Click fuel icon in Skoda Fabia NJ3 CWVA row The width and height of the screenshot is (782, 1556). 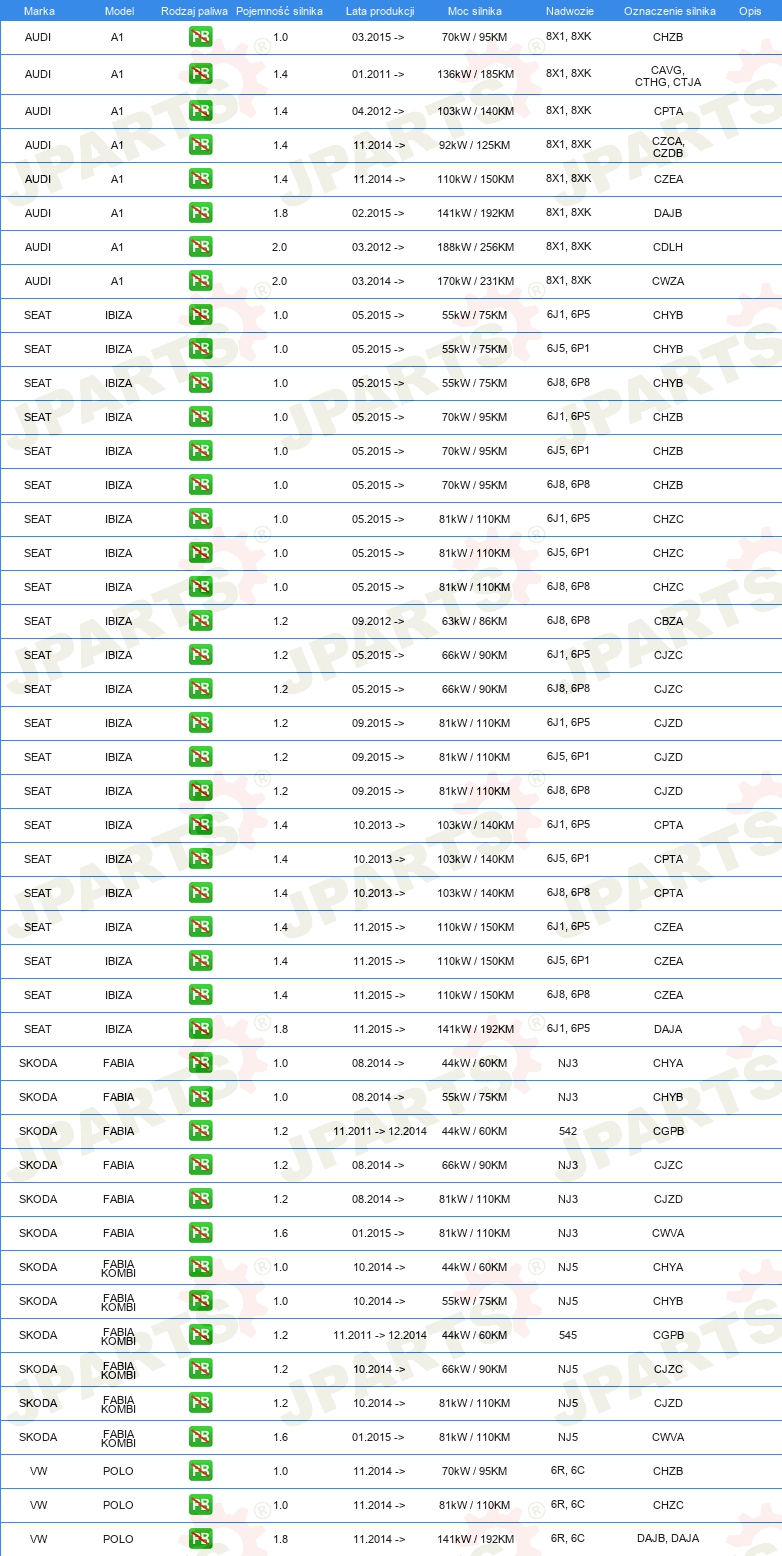pos(200,1233)
